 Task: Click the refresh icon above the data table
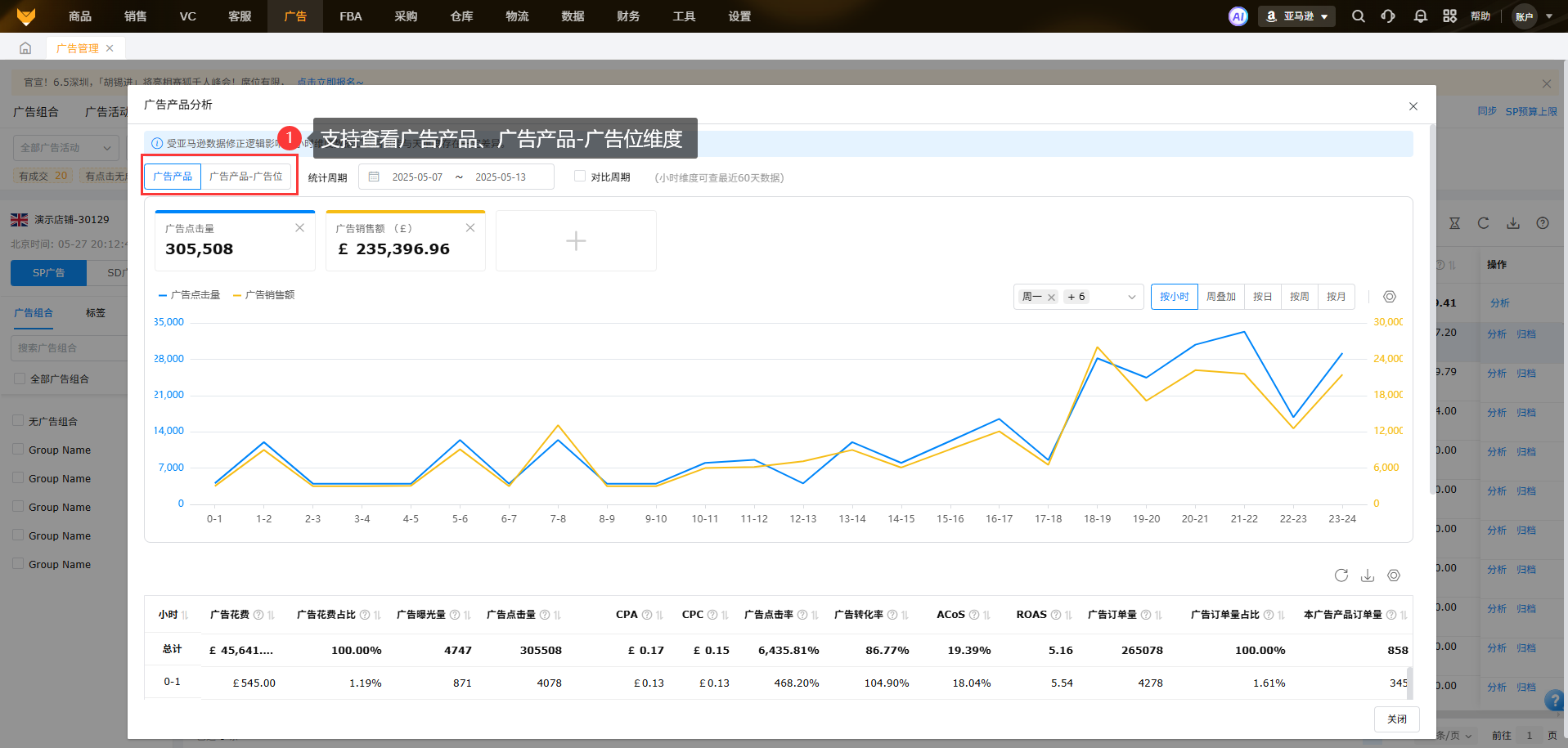coord(1341,576)
